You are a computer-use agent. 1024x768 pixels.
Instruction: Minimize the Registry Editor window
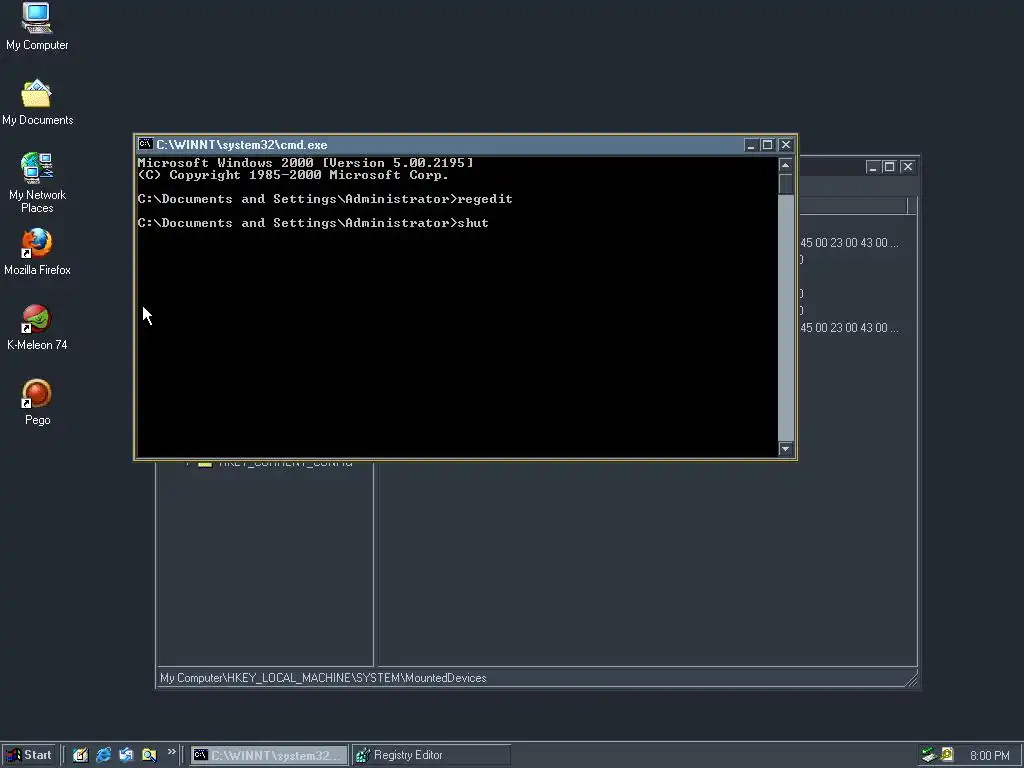click(x=872, y=167)
